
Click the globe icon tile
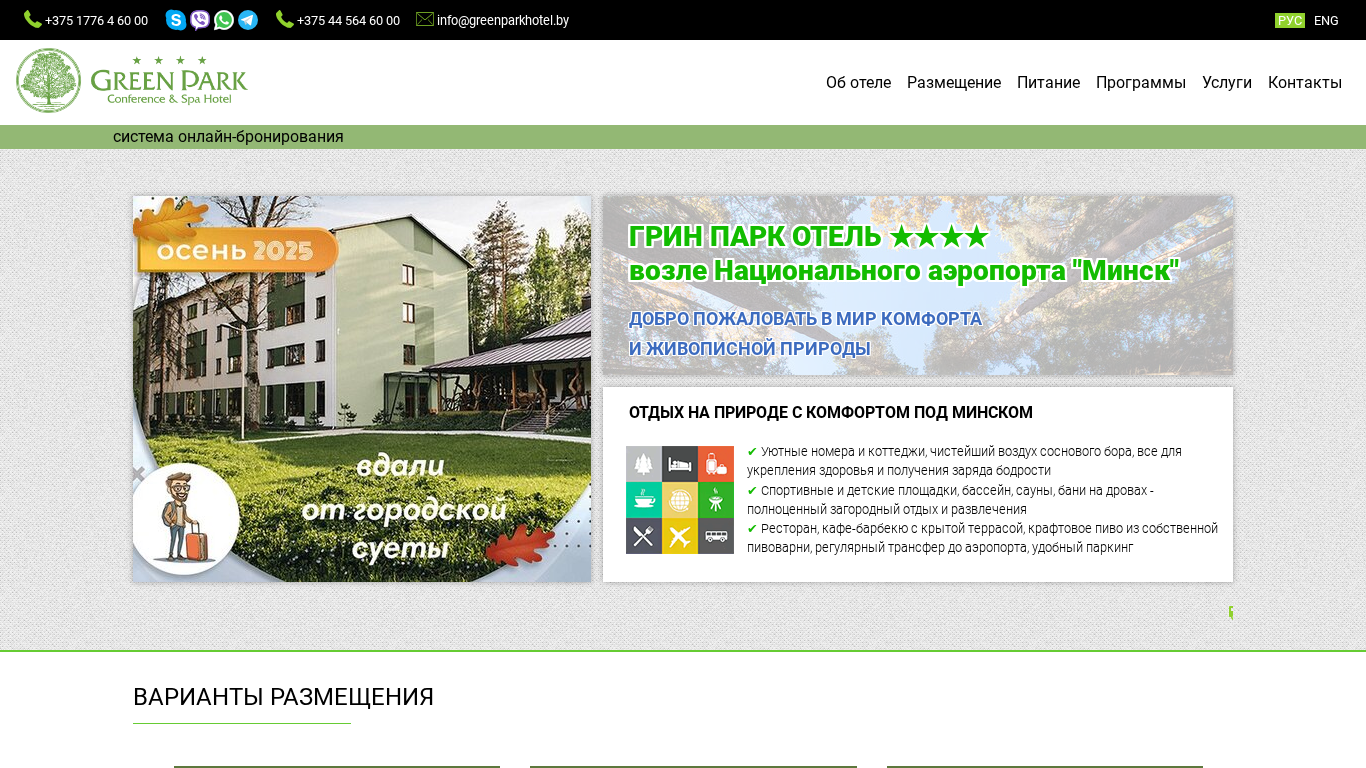pos(680,500)
